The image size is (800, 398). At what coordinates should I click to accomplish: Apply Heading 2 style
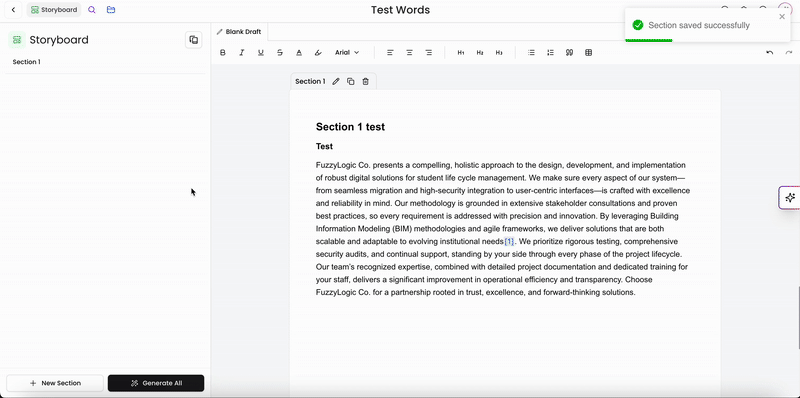pos(480,53)
